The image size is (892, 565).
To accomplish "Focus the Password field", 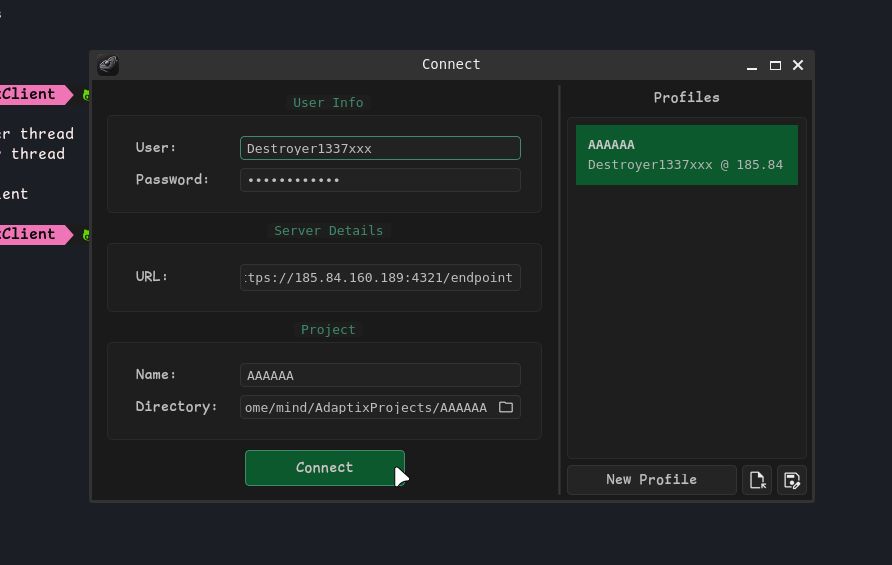I will click(380, 180).
